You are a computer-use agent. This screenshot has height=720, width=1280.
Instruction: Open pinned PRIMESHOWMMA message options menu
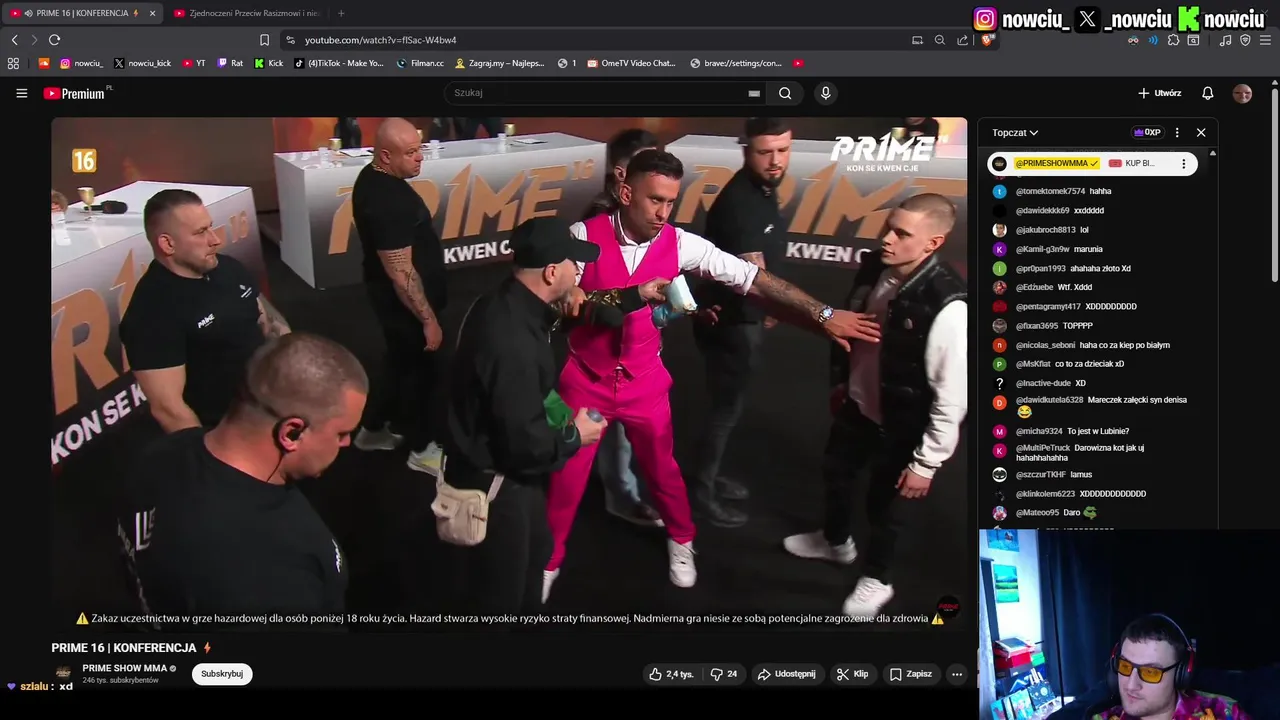pyautogui.click(x=1184, y=163)
